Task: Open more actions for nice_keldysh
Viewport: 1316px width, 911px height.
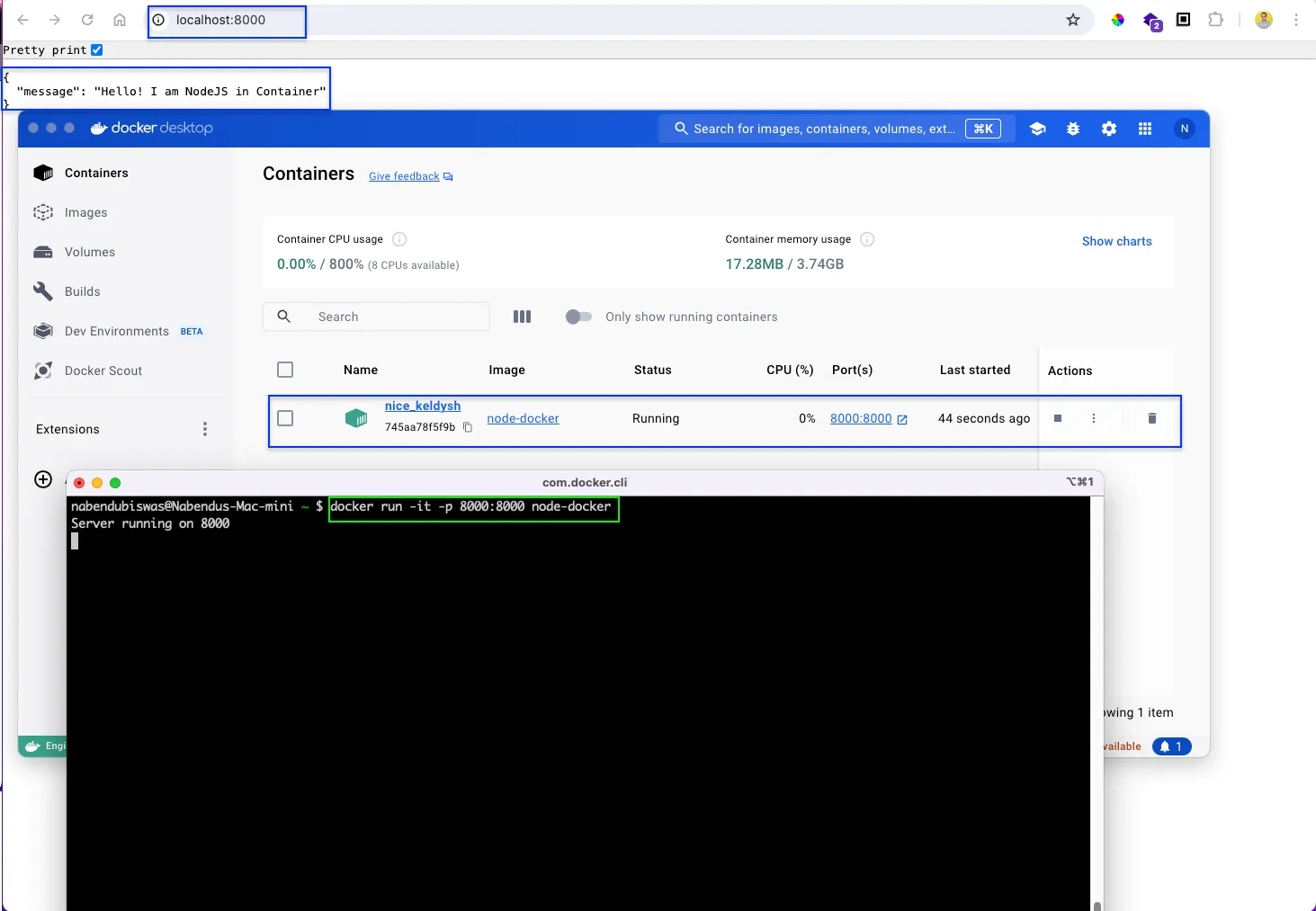Action: 1094,418
